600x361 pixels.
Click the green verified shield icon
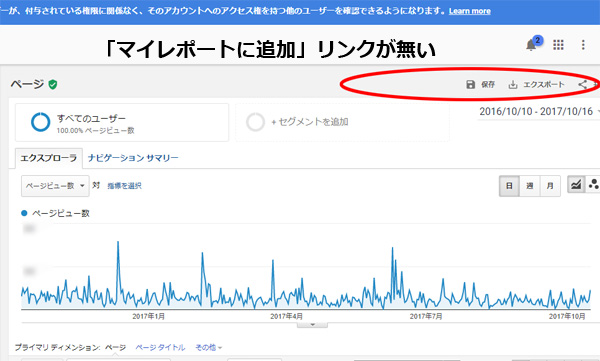53,84
